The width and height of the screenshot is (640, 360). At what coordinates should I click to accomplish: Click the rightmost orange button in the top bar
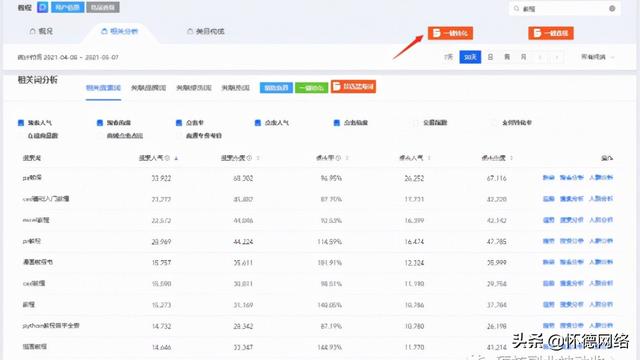pyautogui.click(x=551, y=33)
